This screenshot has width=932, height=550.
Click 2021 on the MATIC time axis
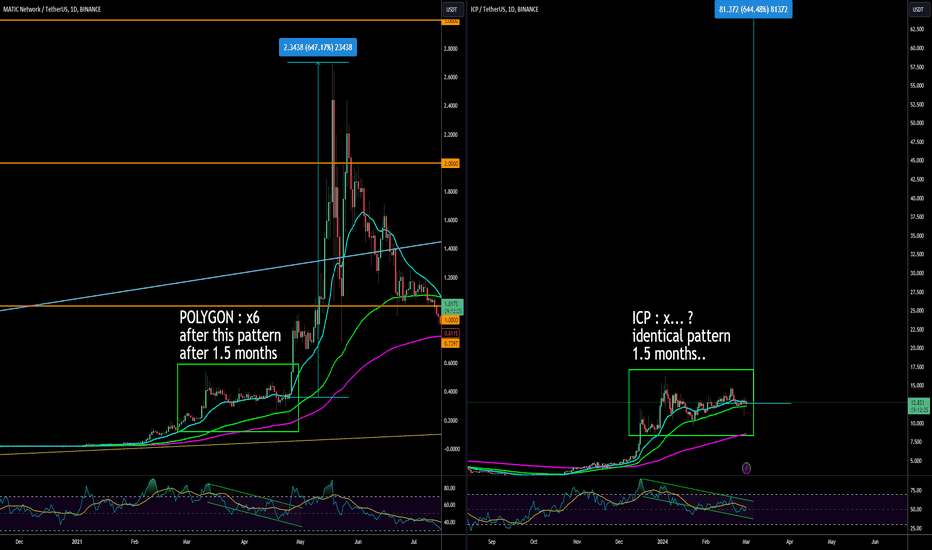click(x=77, y=542)
